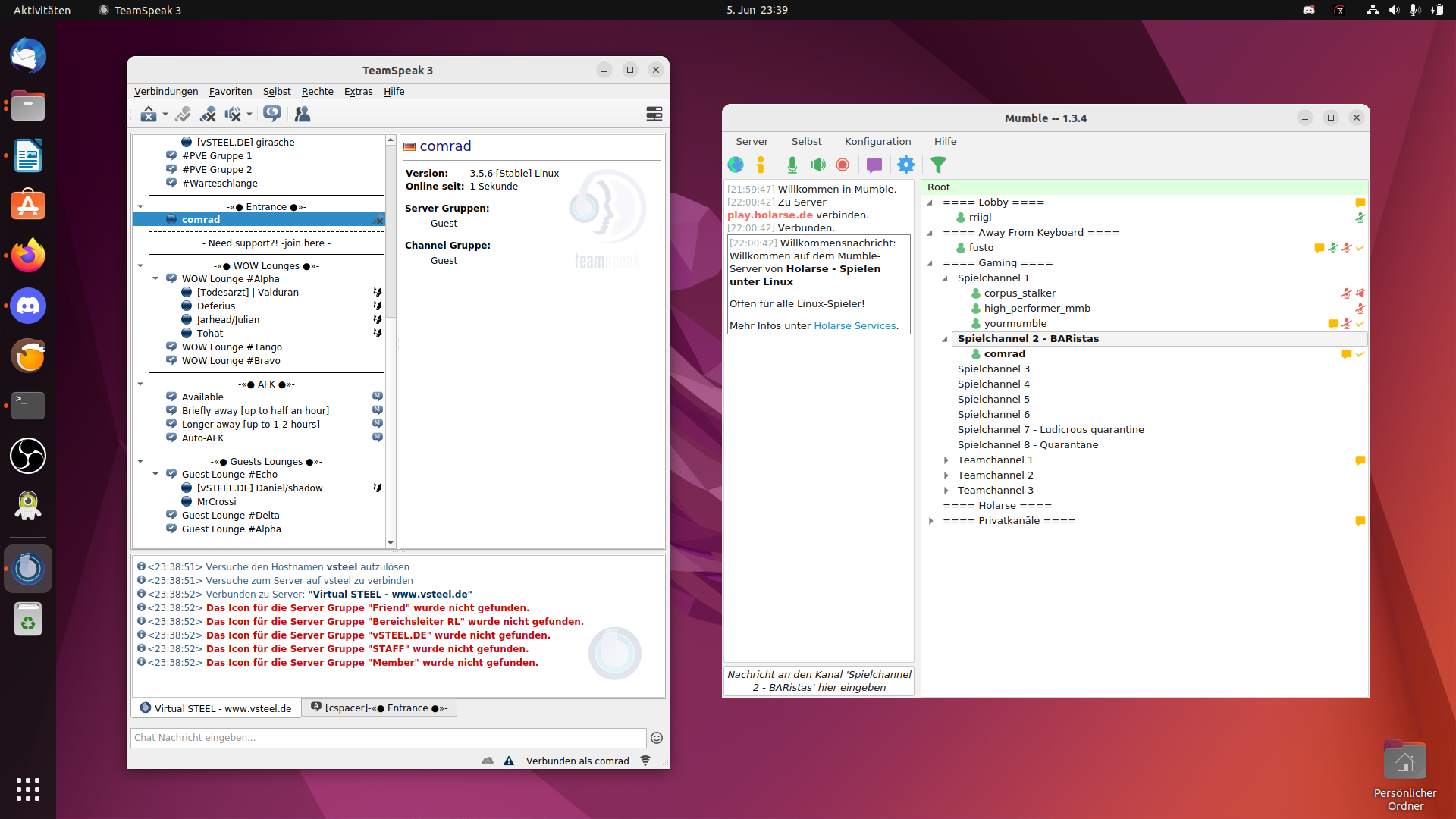Click system volume icon in top bar
Screen dimensions: 1456x819
[x=1394, y=10]
